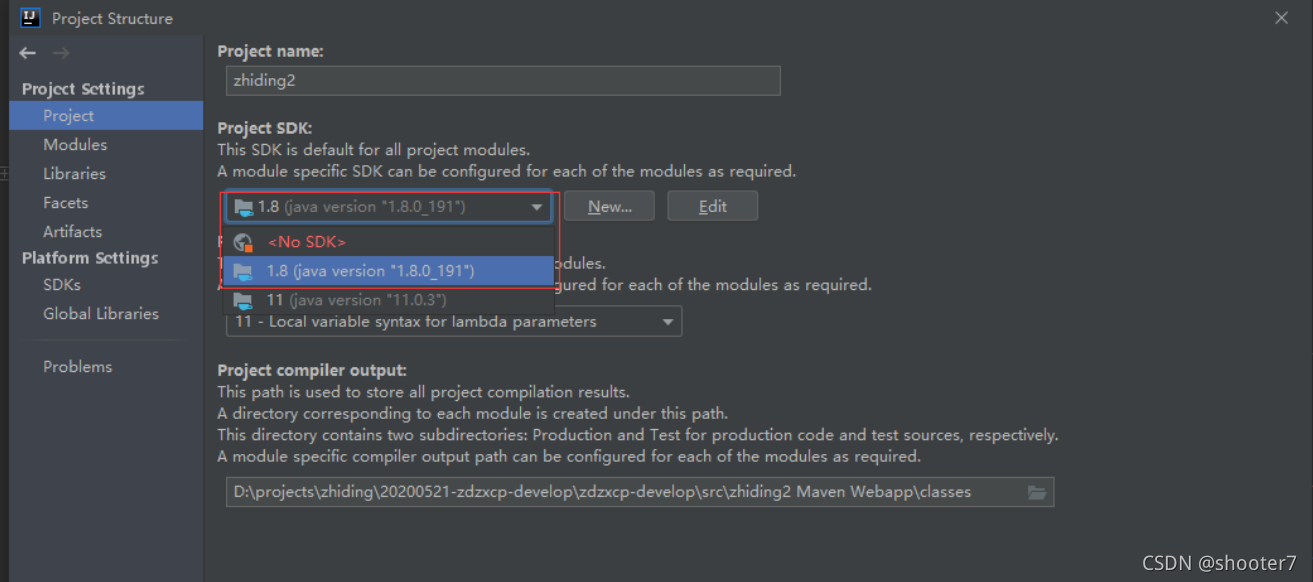
Task: Click the Project name input field
Action: pyautogui.click(x=503, y=81)
